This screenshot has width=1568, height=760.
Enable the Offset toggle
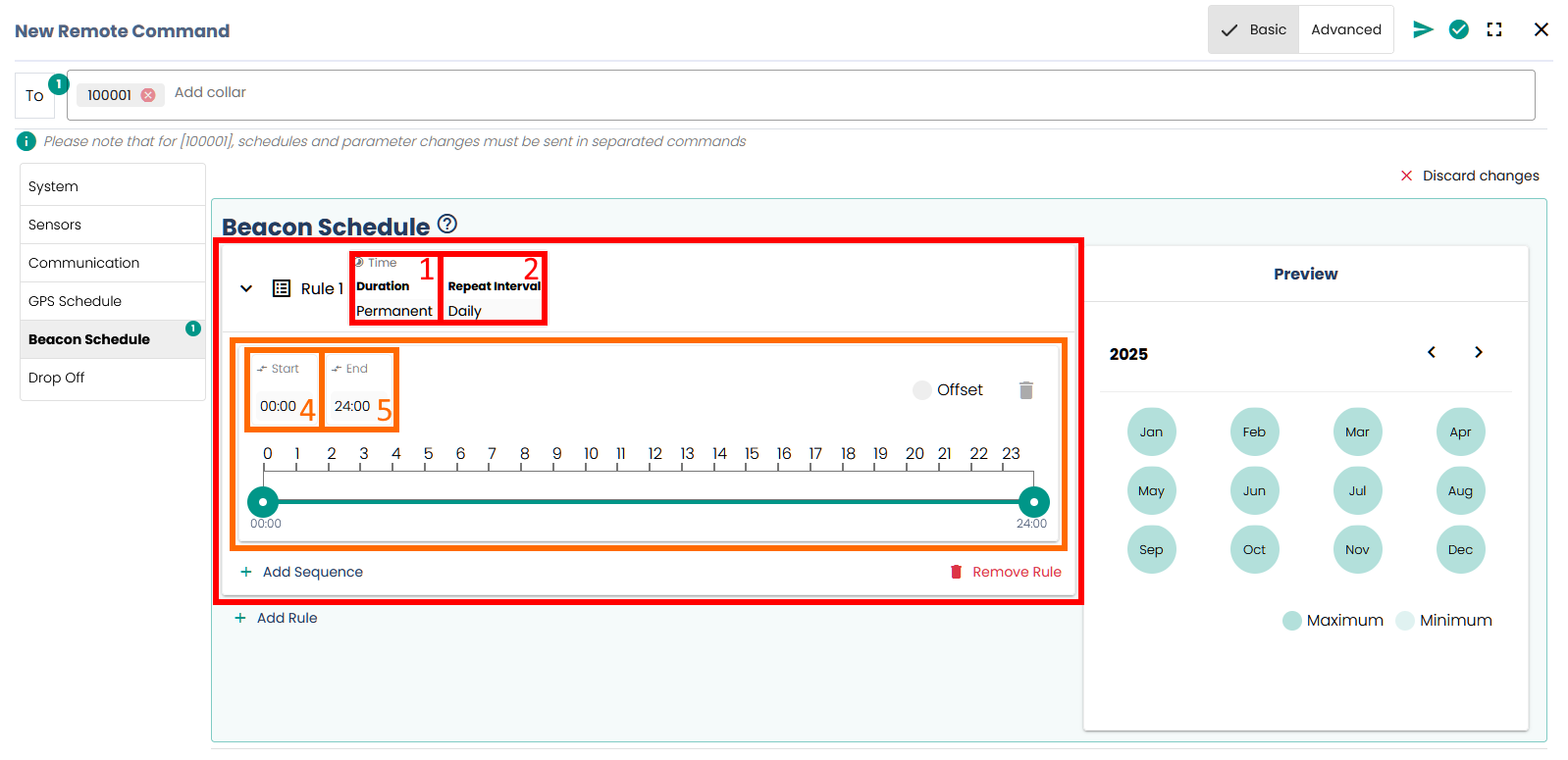(921, 390)
